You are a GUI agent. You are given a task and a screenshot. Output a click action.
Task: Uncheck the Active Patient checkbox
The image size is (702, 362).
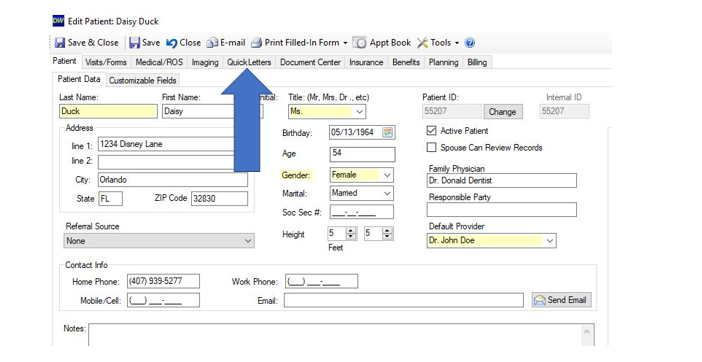coord(431,131)
